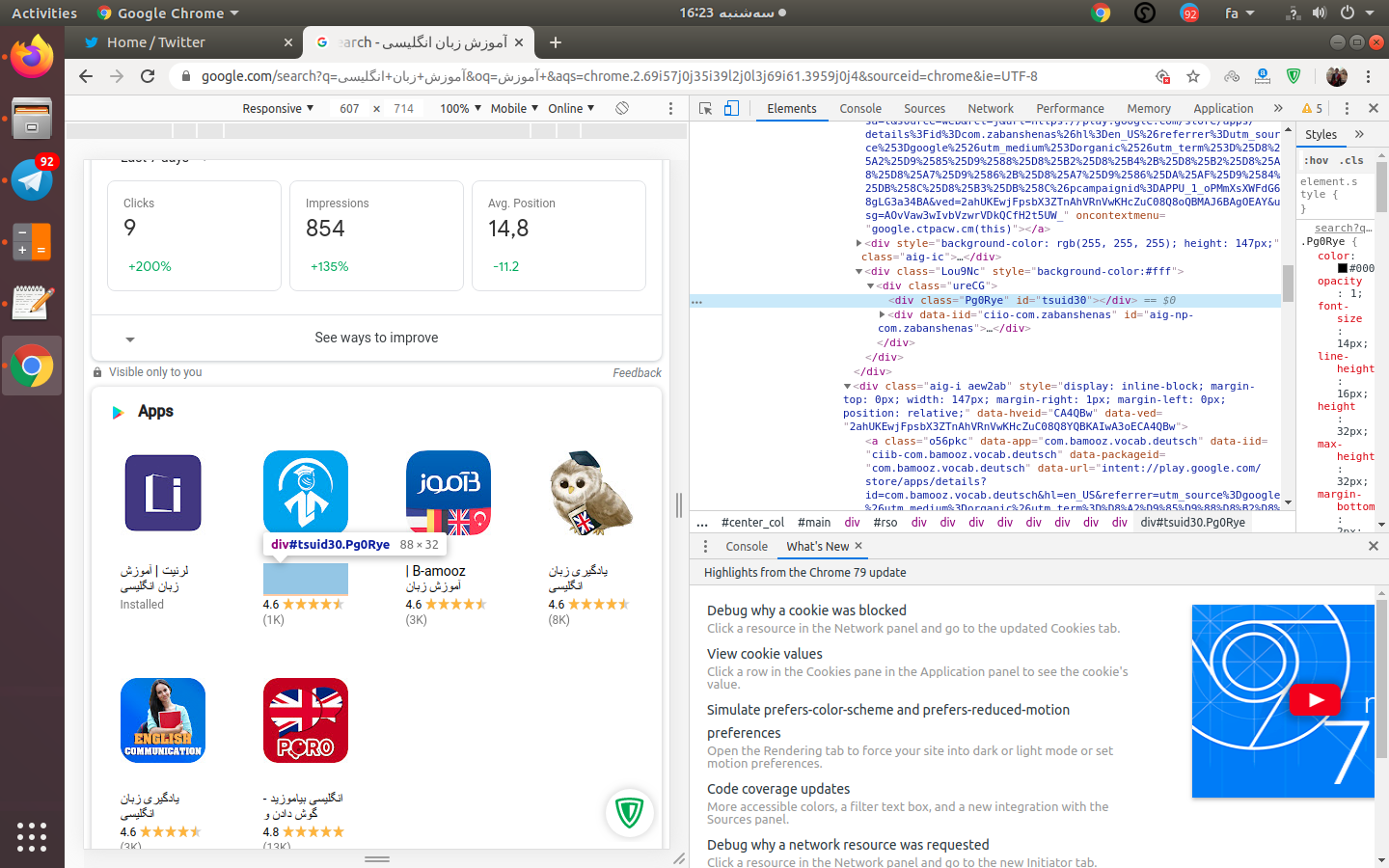Switch to the Sources tab

924,108
